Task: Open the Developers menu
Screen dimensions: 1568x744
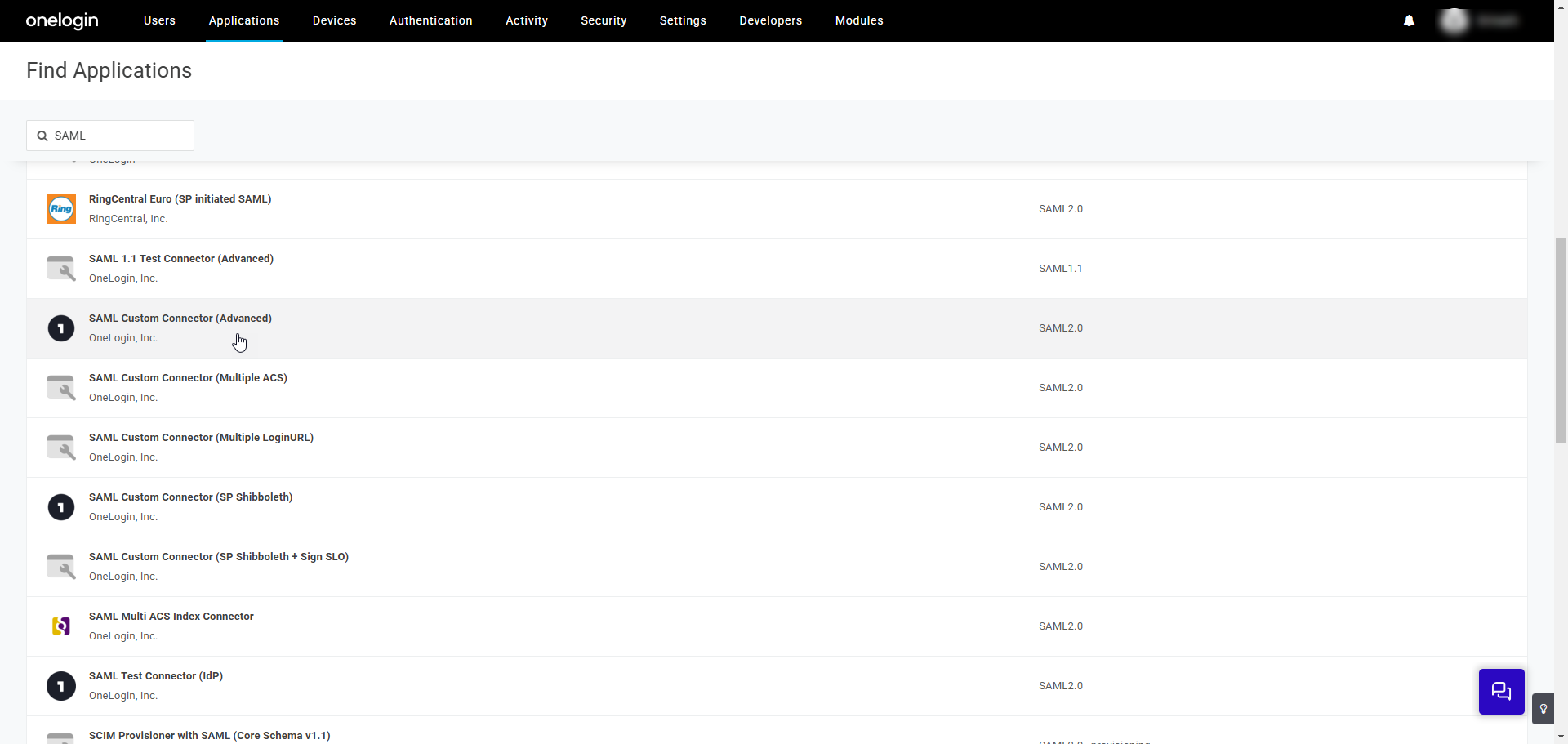Action: (770, 20)
